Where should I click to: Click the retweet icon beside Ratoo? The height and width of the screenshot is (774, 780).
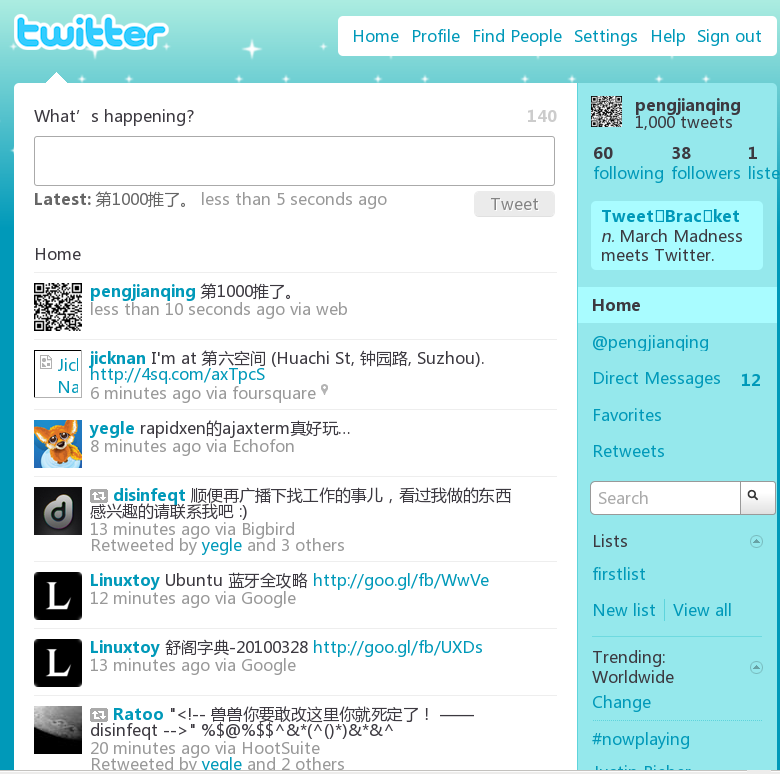click(99, 714)
